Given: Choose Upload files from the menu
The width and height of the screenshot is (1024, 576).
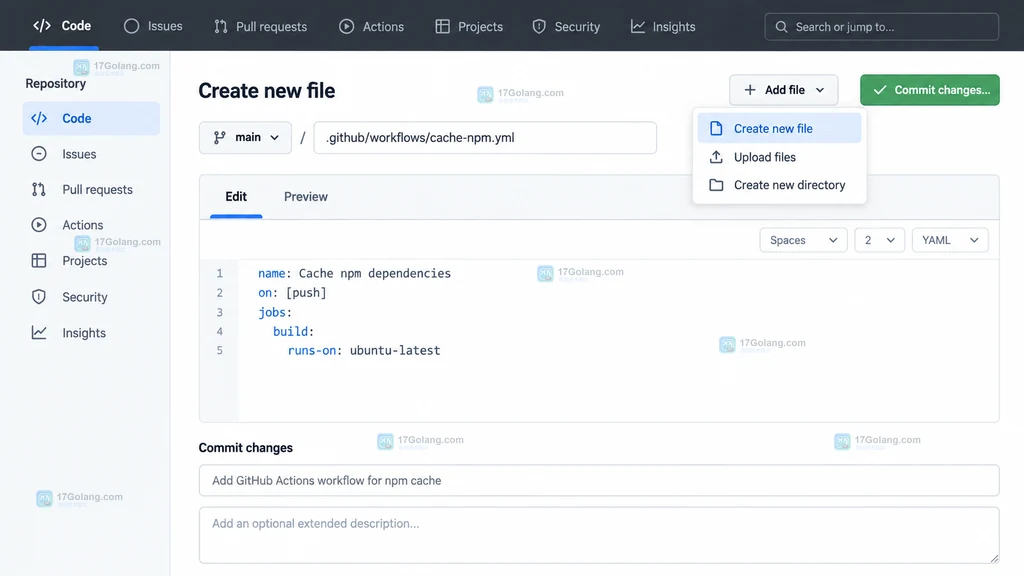Looking at the screenshot, I should (x=779, y=157).
